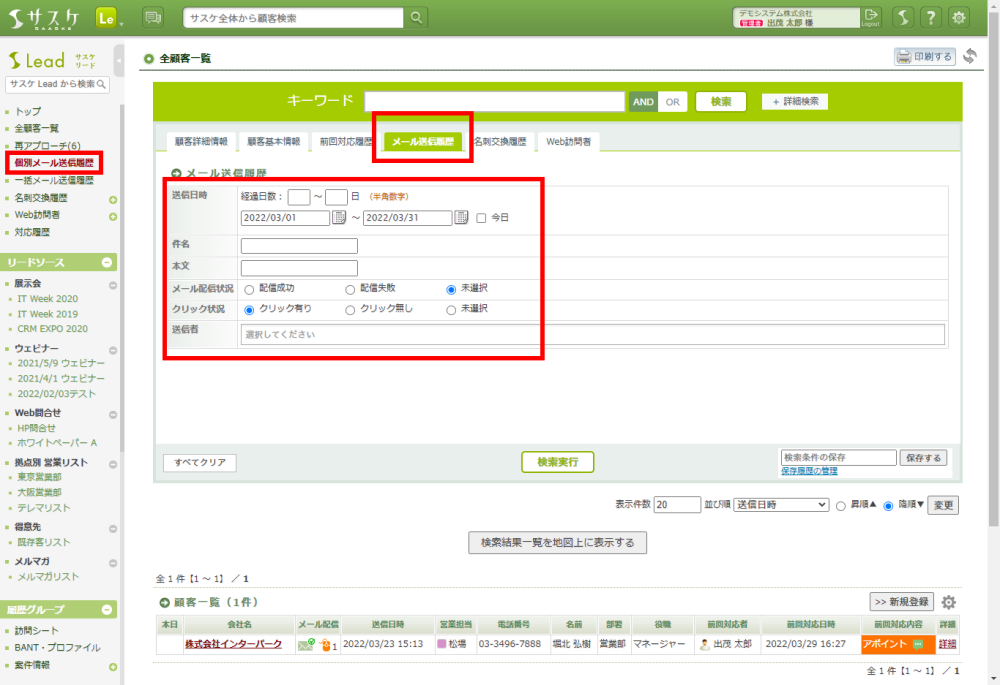The image size is (1000, 685).
Task: Click the chat message icon in top bar
Action: (153, 18)
